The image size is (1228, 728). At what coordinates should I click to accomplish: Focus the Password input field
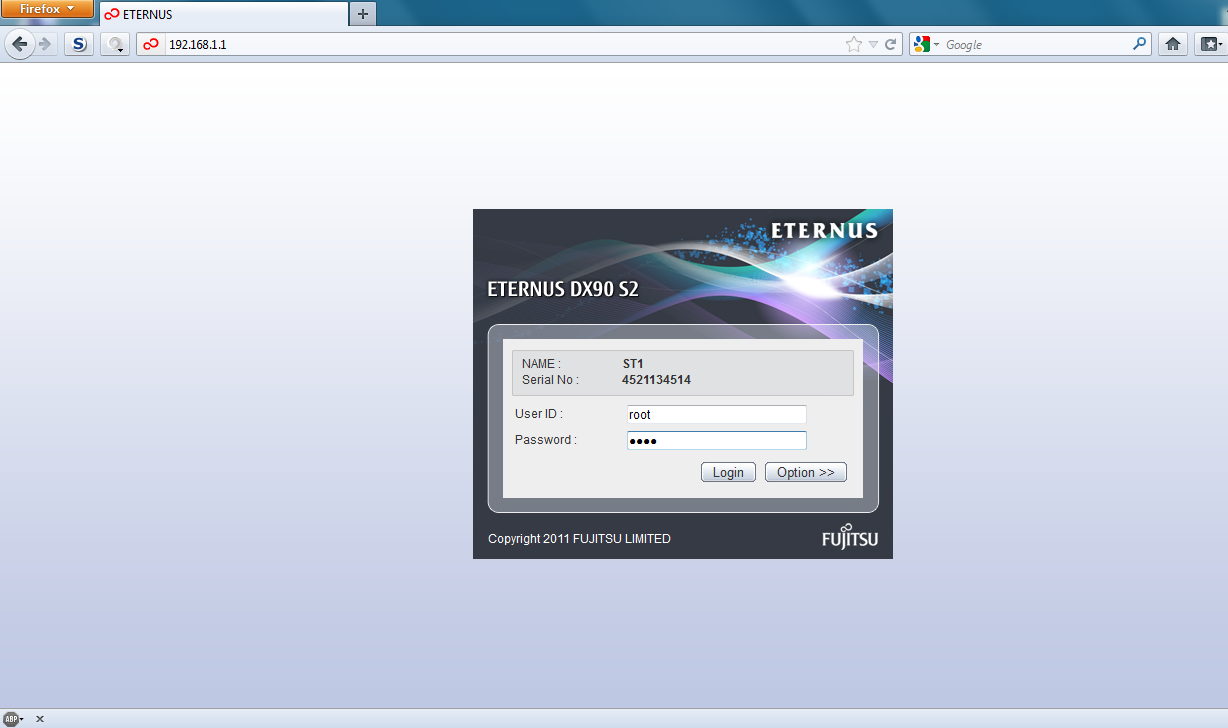(716, 440)
